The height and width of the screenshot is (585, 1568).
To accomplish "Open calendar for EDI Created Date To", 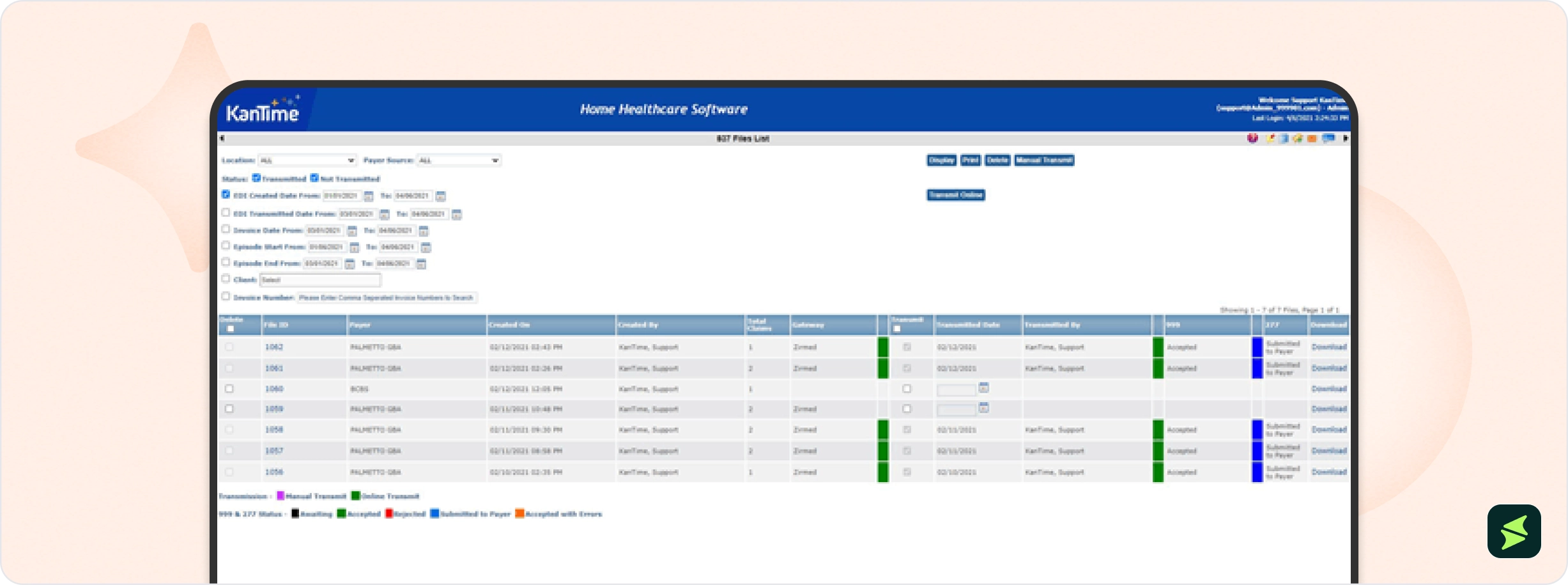I will coord(440,196).
